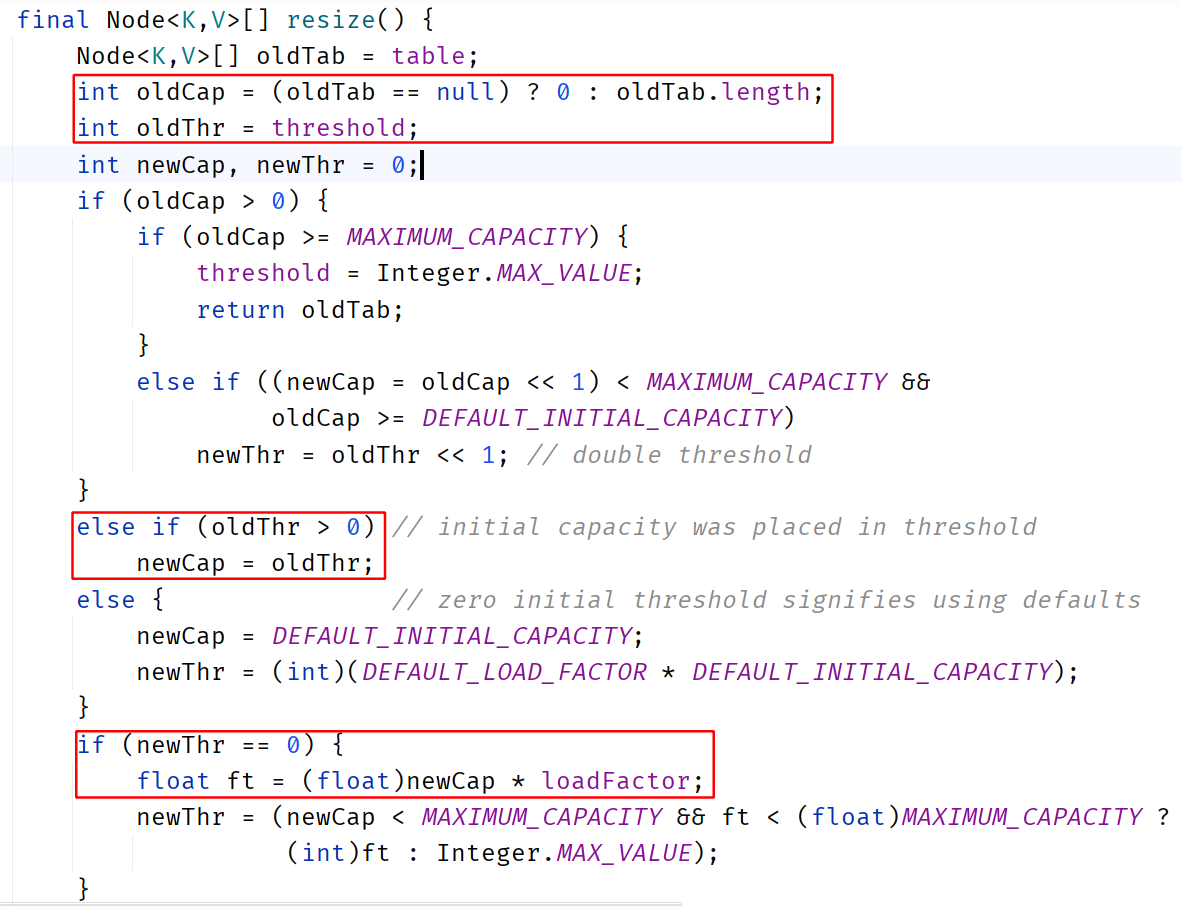Image resolution: width=1181 pixels, height=906 pixels.
Task: Click 'null' in the oldCap ternary
Action: tap(465, 92)
